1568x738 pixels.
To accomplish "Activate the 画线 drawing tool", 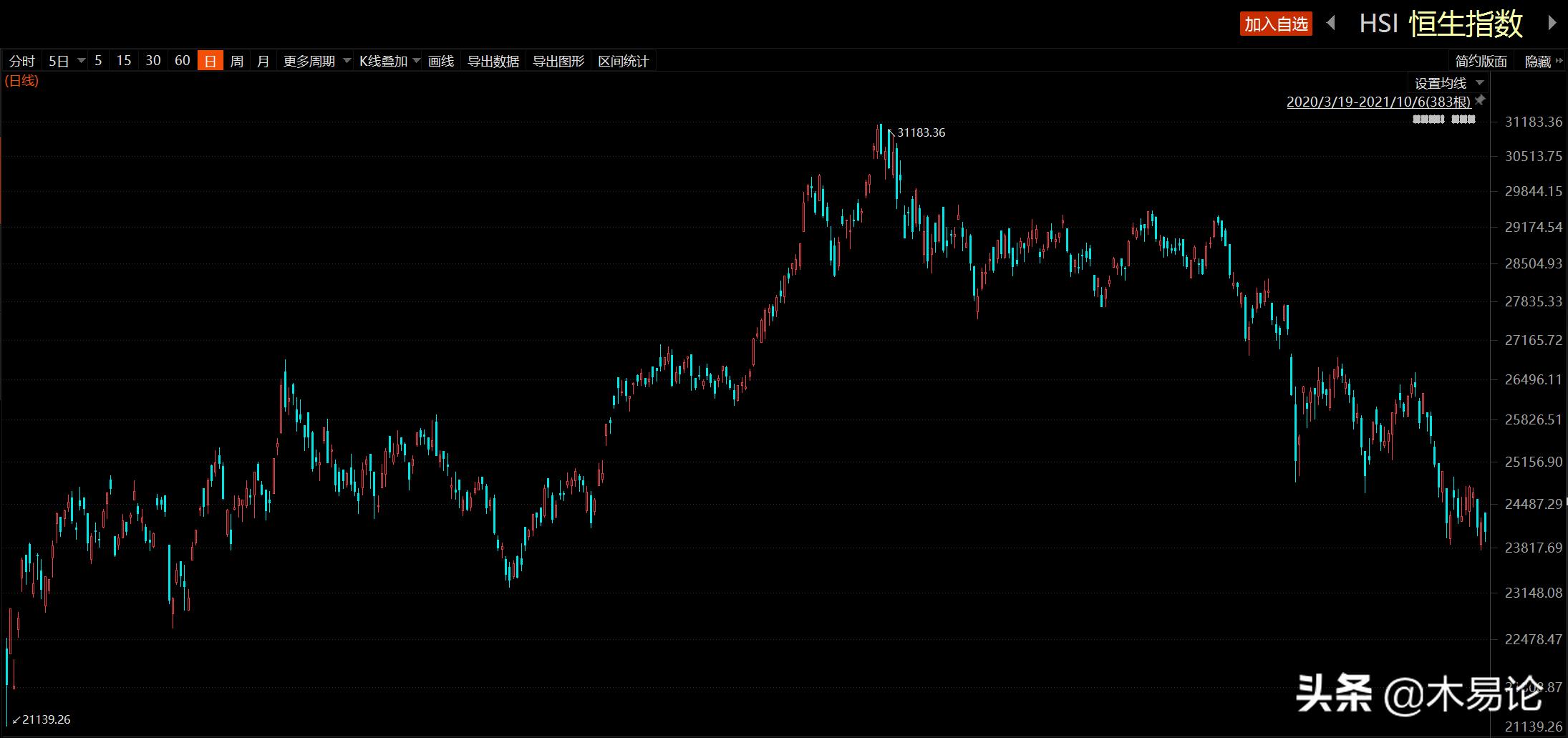I will point(441,62).
